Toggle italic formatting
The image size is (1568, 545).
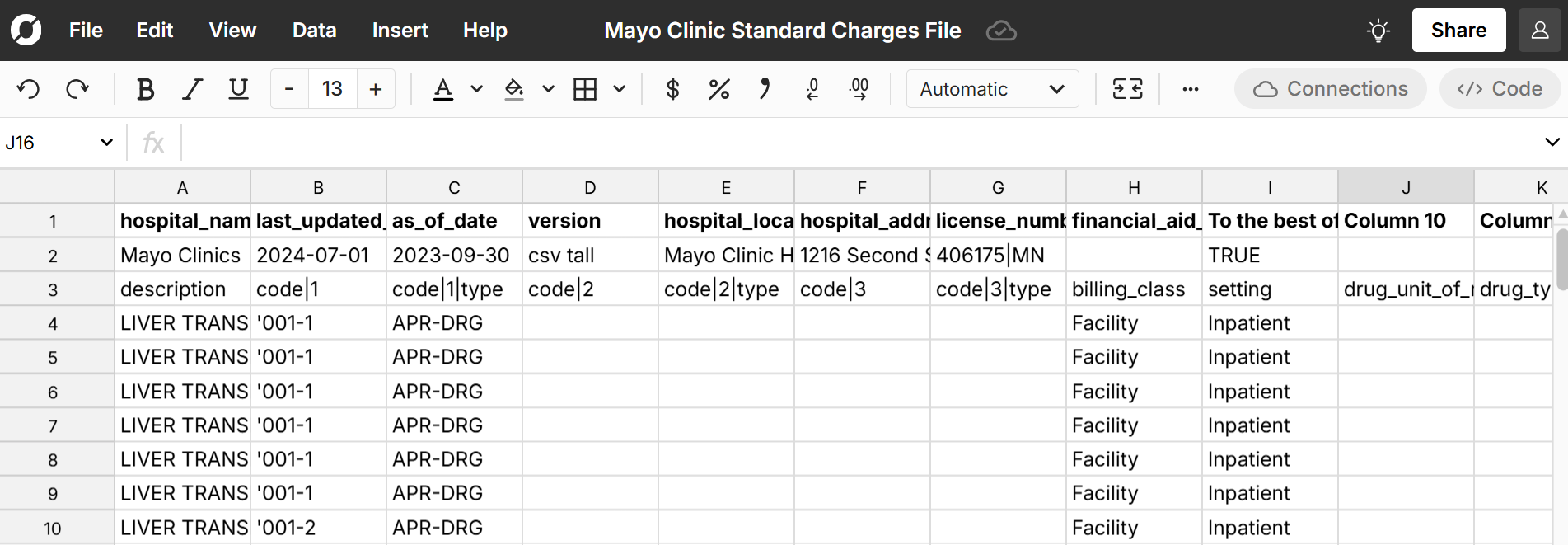[192, 89]
